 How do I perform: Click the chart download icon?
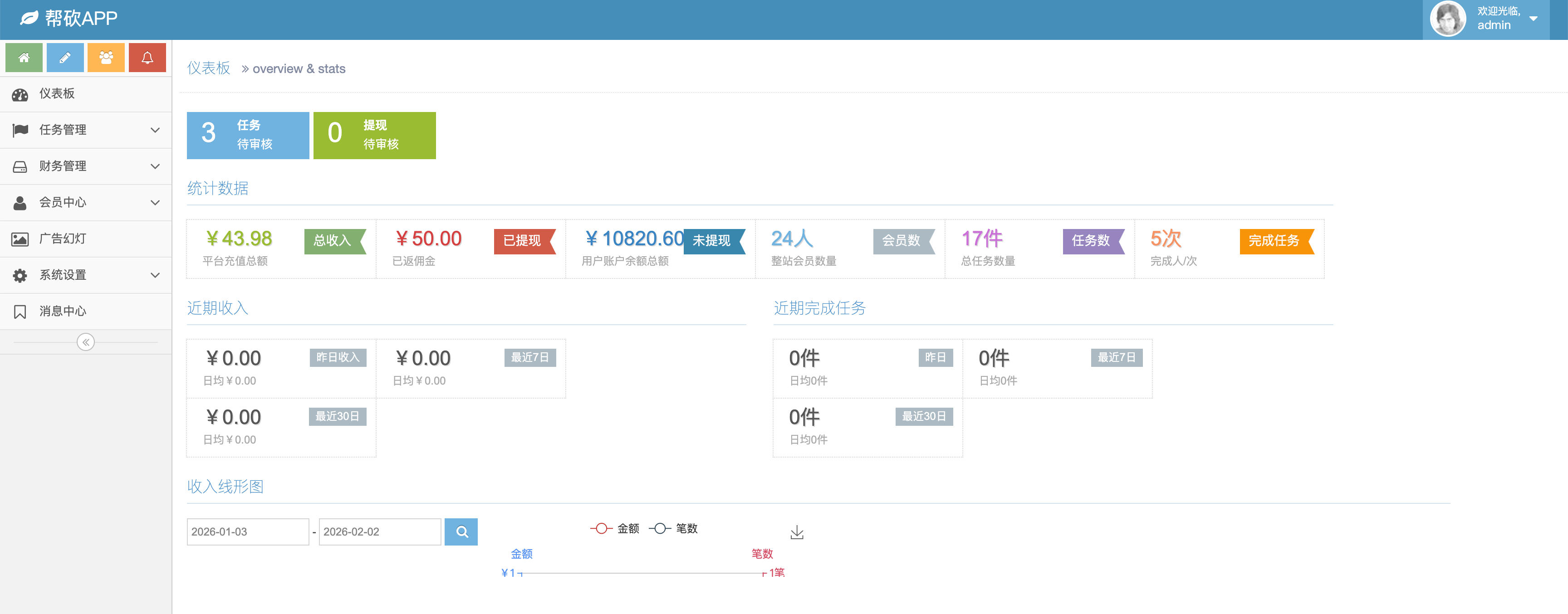click(x=797, y=533)
